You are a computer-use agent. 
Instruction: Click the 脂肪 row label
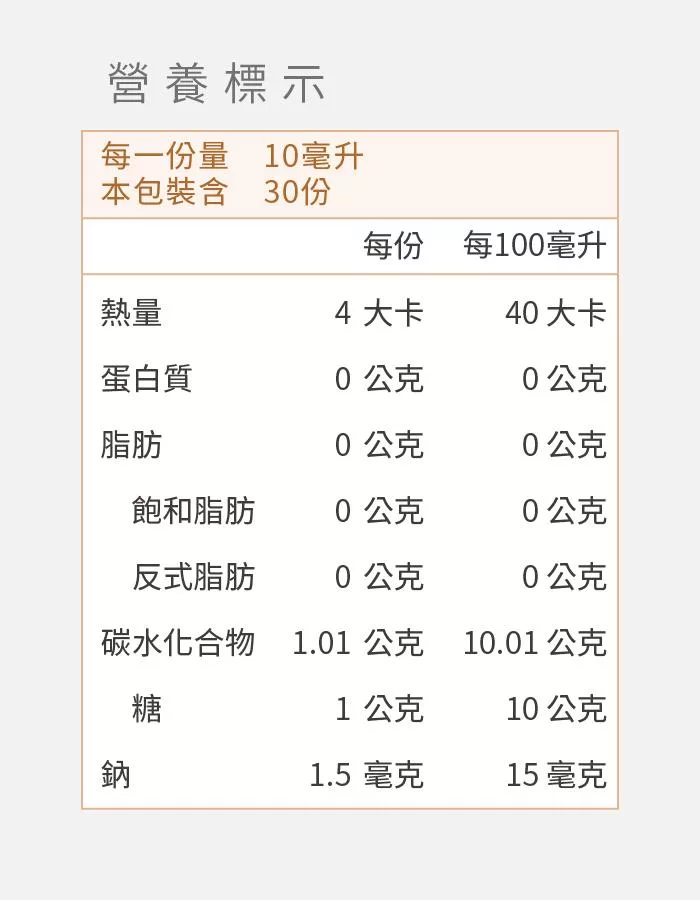[131, 445]
